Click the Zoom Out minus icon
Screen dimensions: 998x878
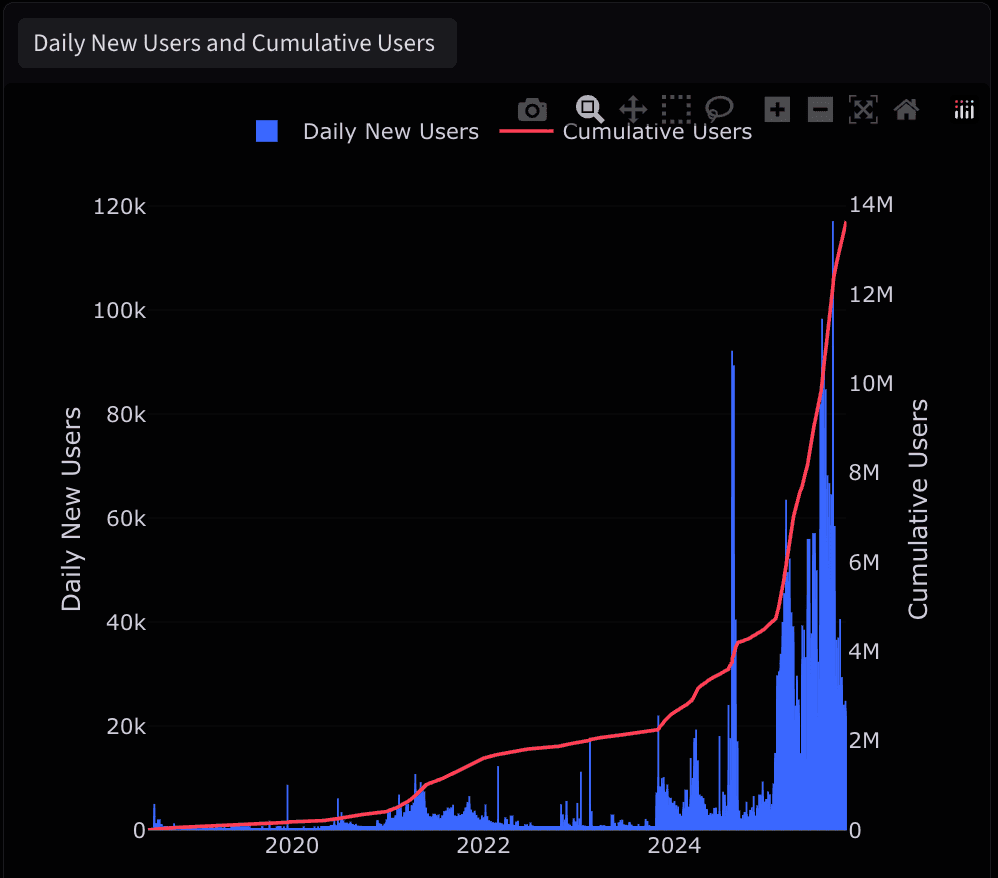pos(820,109)
